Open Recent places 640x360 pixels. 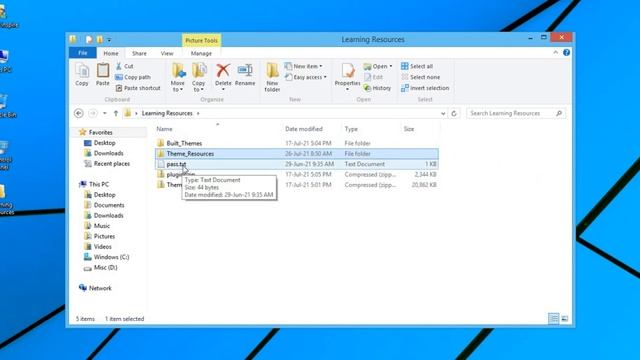(111, 164)
